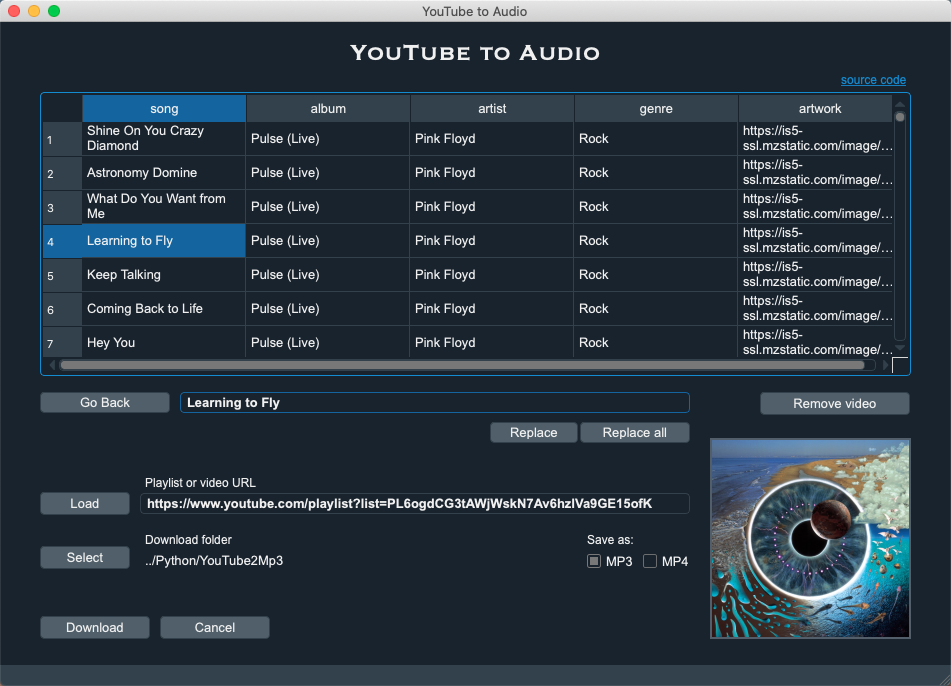Click the Select folder button

click(x=85, y=557)
